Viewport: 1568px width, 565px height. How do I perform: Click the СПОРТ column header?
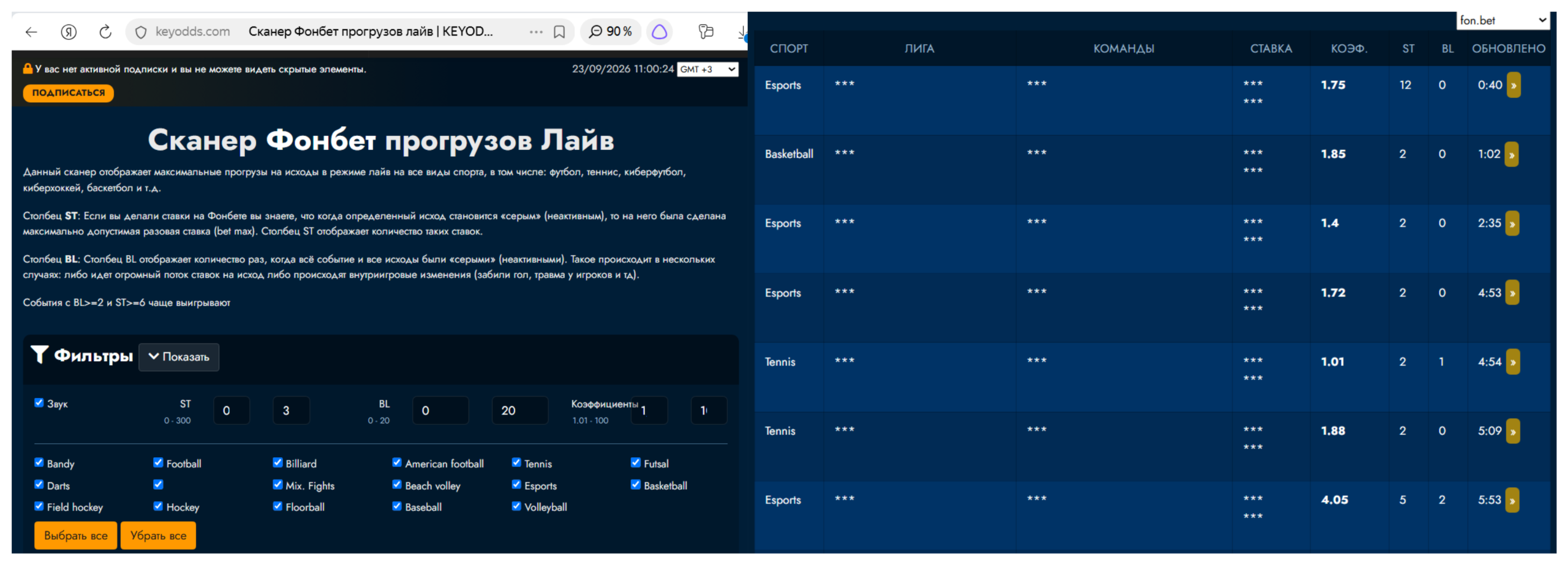[789, 48]
